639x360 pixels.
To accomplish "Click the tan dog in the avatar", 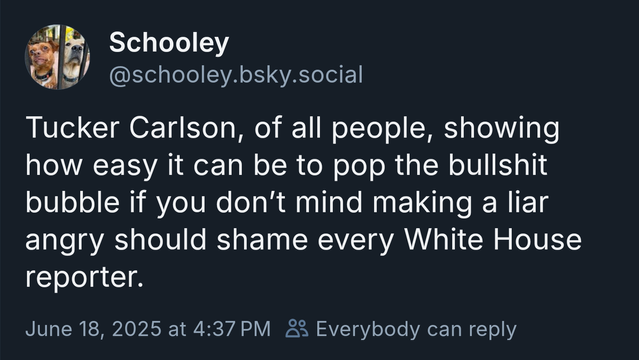I will 75,57.
